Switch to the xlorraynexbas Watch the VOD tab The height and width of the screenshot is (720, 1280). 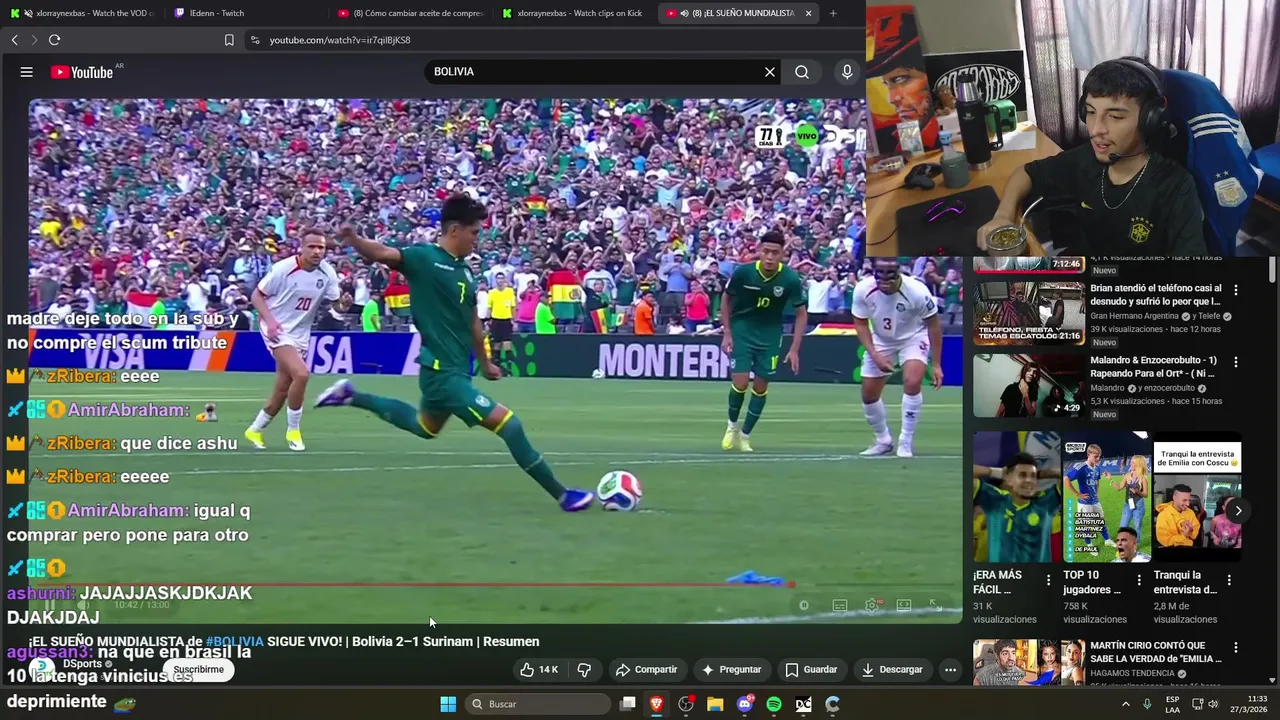(x=83, y=13)
